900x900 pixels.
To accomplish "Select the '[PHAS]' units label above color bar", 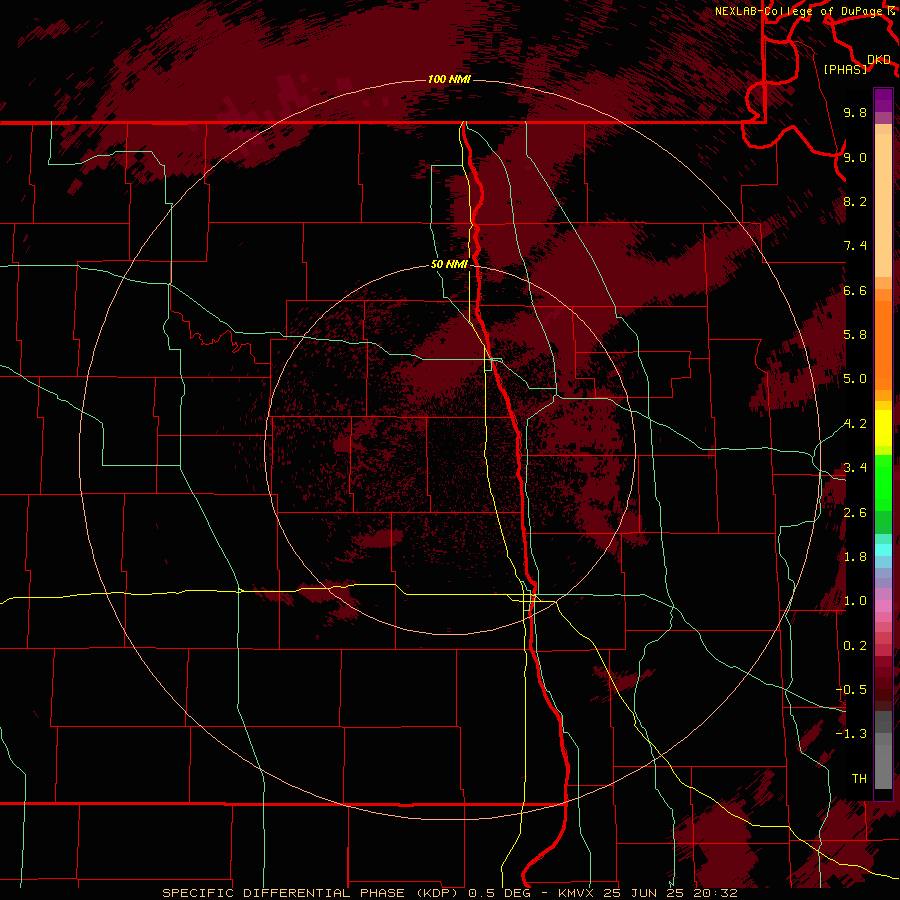I will [x=845, y=69].
